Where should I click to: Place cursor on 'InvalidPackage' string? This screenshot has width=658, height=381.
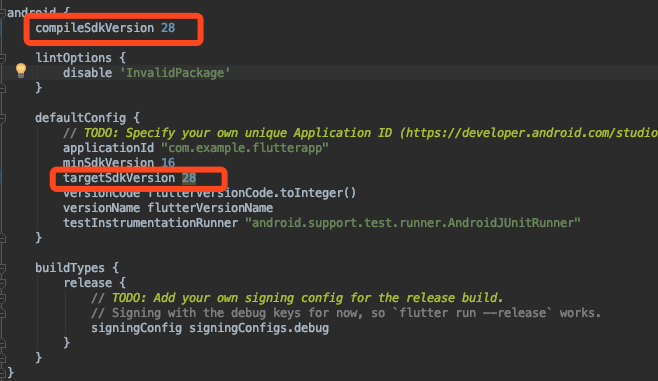175,73
